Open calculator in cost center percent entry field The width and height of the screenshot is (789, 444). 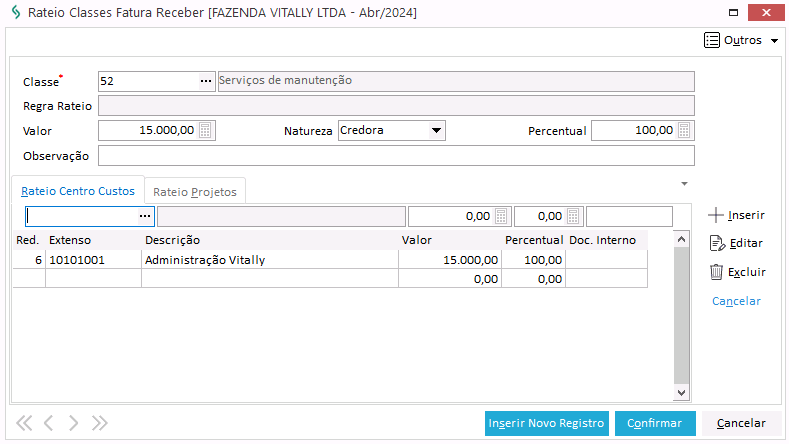tap(573, 216)
